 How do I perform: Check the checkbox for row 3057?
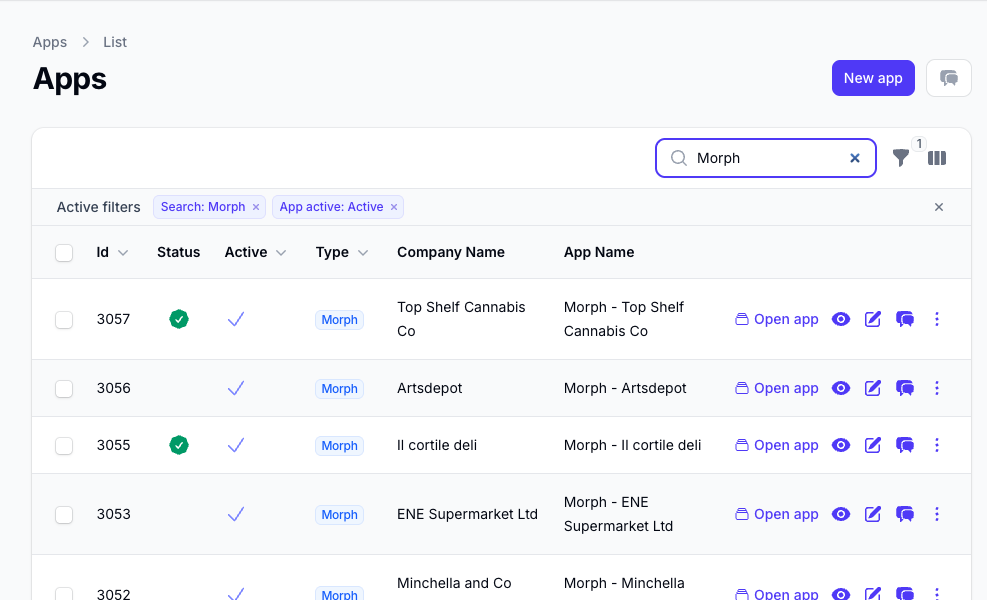64,320
